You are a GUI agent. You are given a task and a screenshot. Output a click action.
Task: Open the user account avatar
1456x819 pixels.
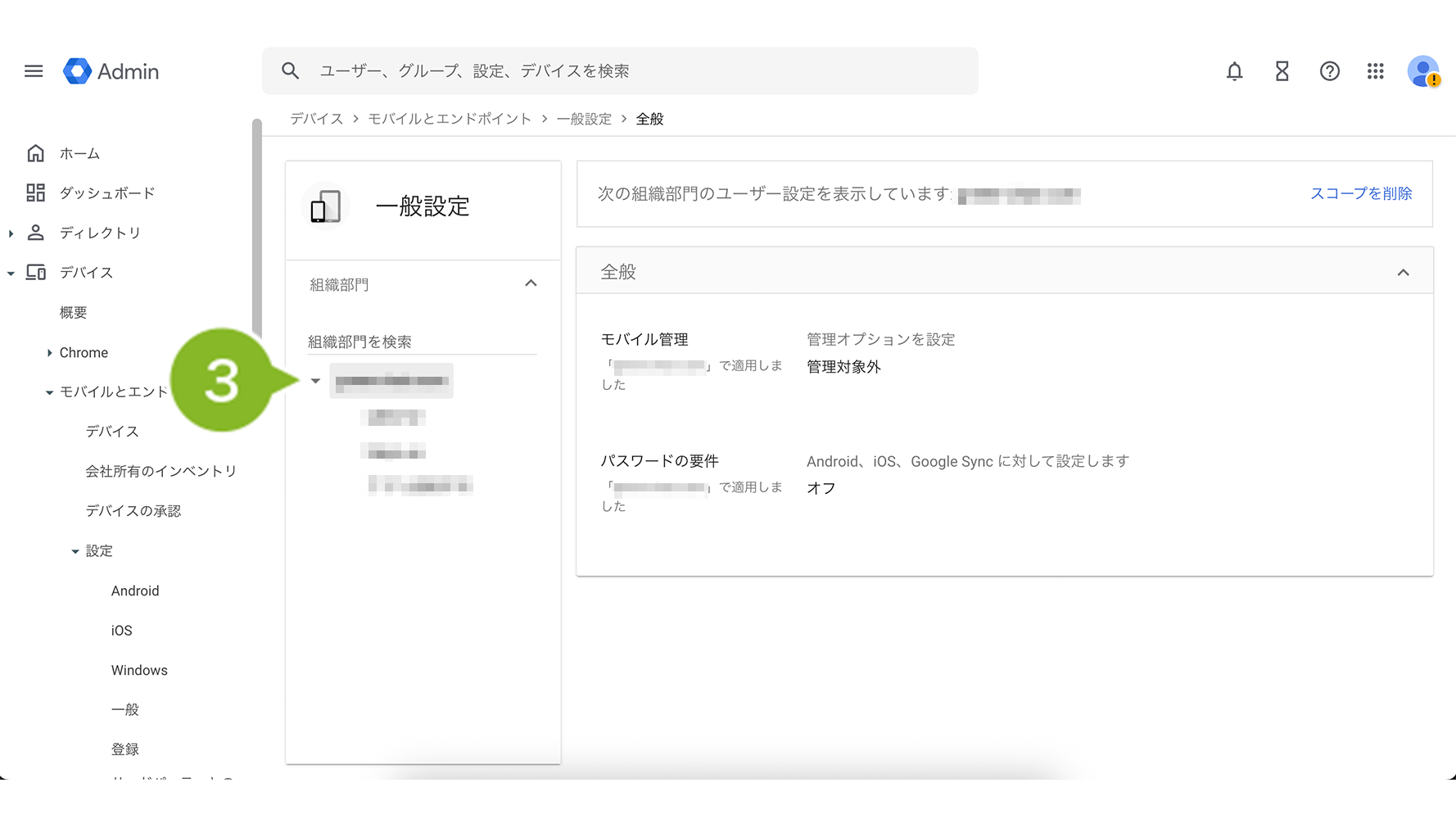click(1423, 71)
